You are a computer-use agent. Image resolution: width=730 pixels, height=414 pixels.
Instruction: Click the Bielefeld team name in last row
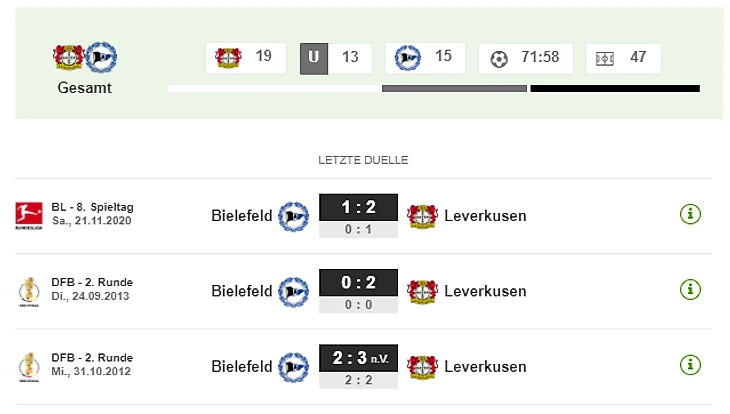(x=242, y=366)
